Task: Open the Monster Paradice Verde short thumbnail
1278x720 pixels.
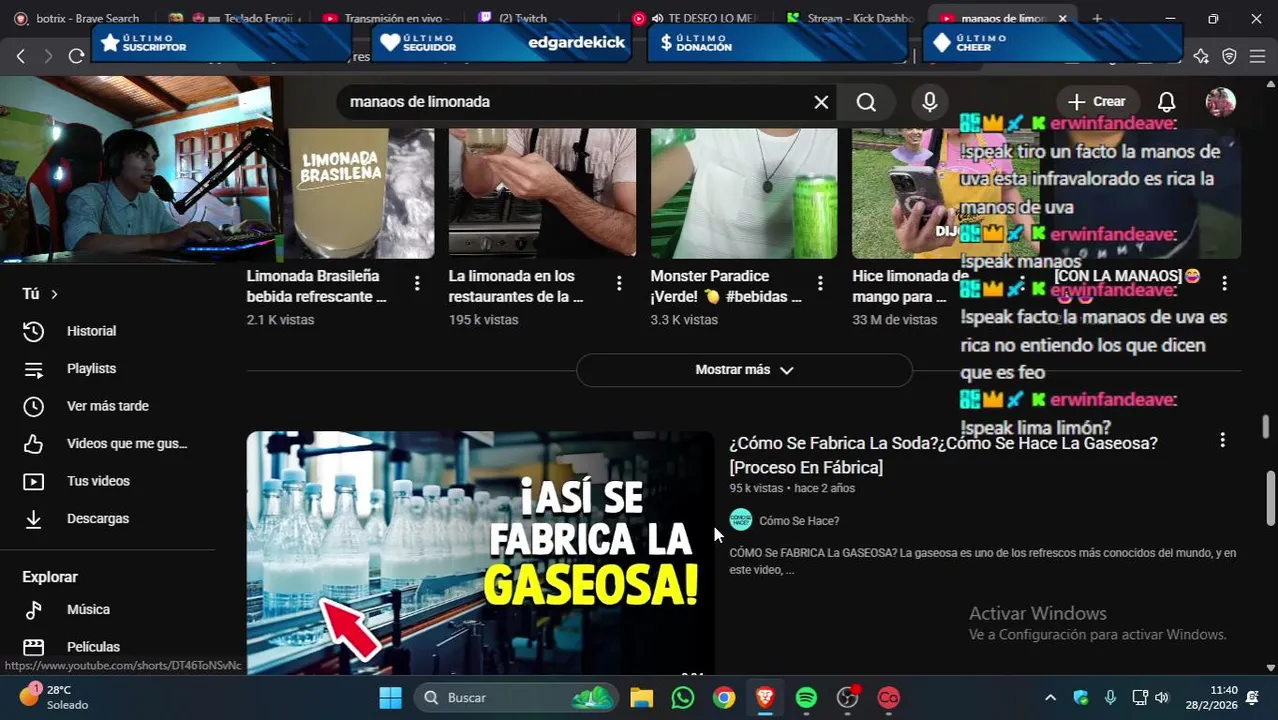Action: pos(744,194)
